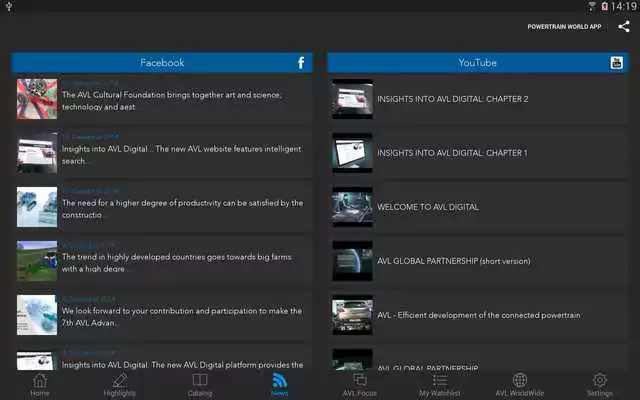640x400 pixels.
Task: Play AVL Global Partnership (short version)
Action: [x=478, y=261]
